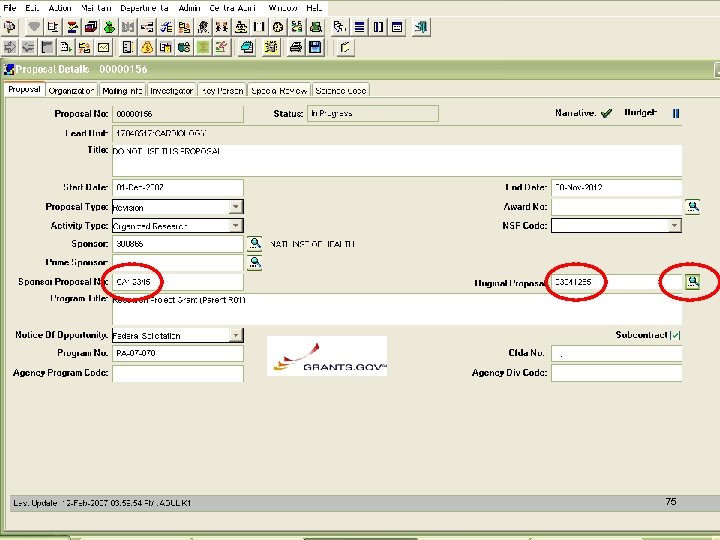Click the Start Date field
This screenshot has height=540, width=720.
pos(178,187)
